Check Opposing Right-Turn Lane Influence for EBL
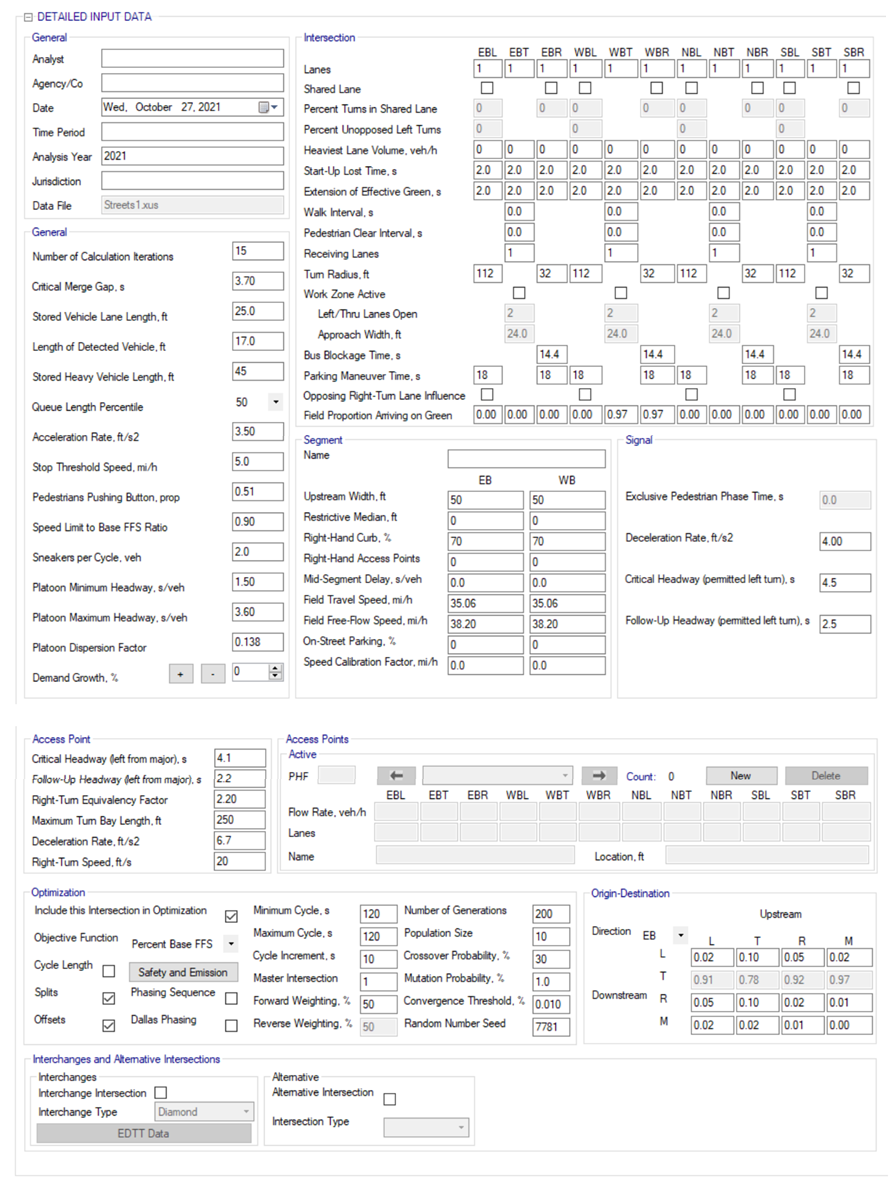This screenshot has height=1186, width=891. (487, 395)
